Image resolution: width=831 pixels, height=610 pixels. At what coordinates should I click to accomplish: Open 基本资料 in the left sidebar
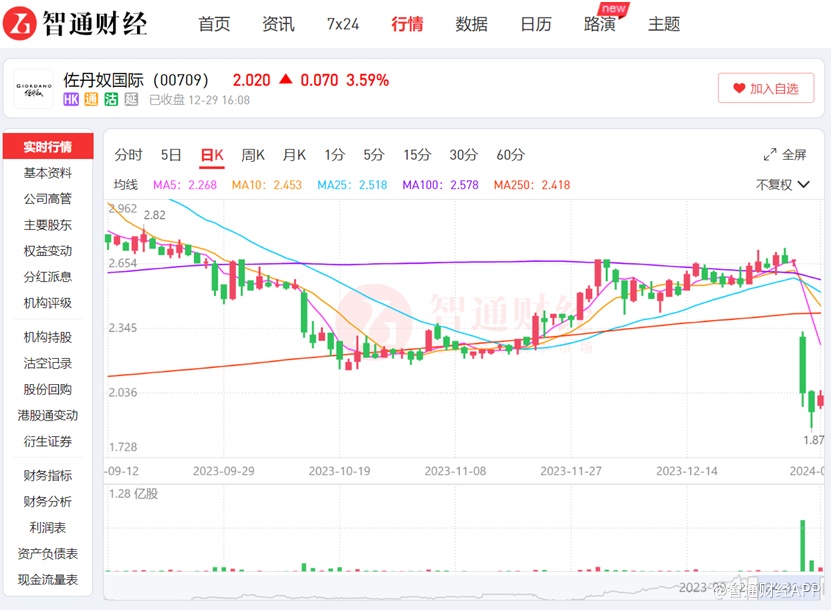pos(48,173)
